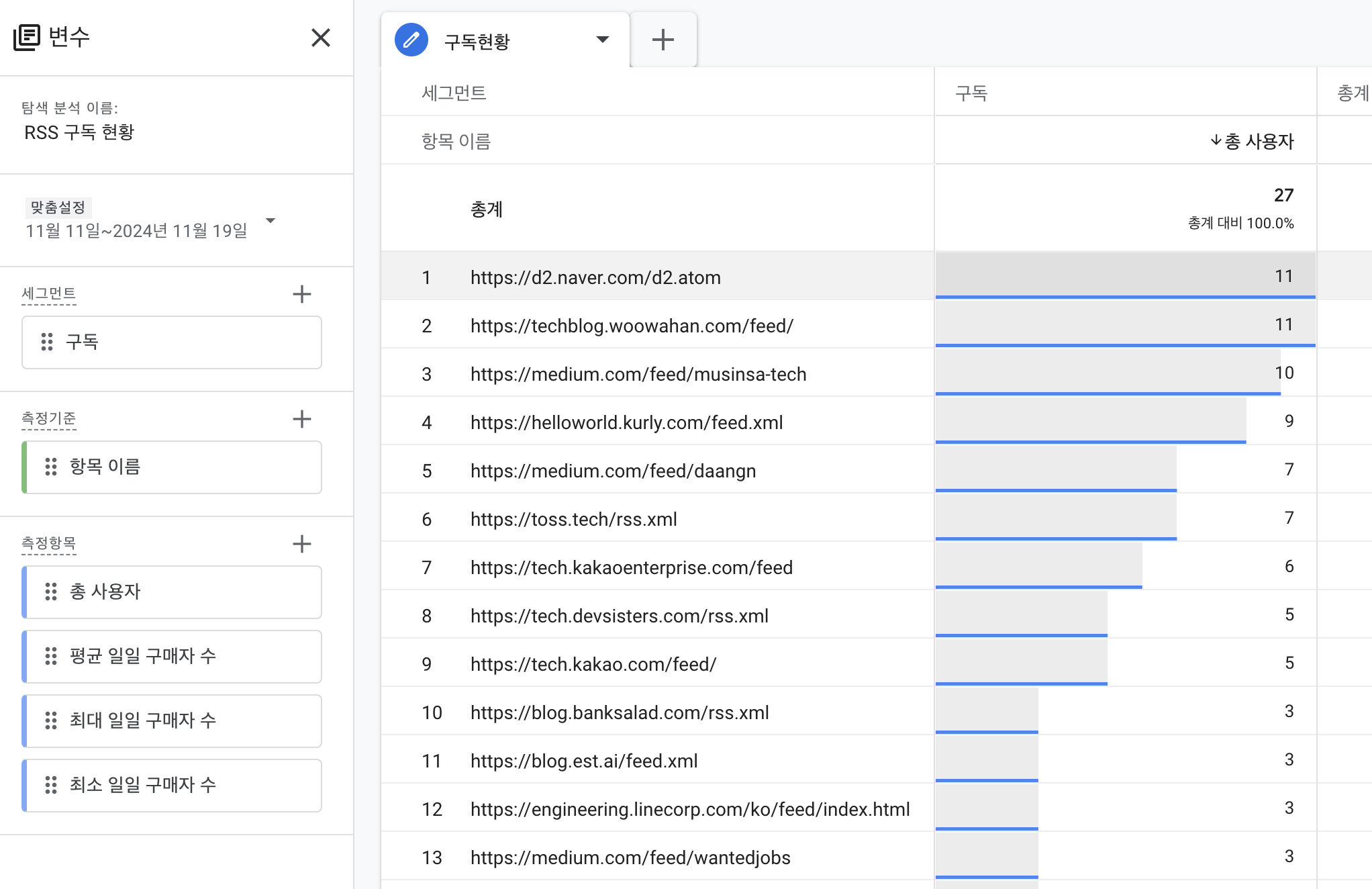Viewport: 1372px width, 889px height.
Task: Add a new 세그먼트 with plus
Action: tap(302, 294)
